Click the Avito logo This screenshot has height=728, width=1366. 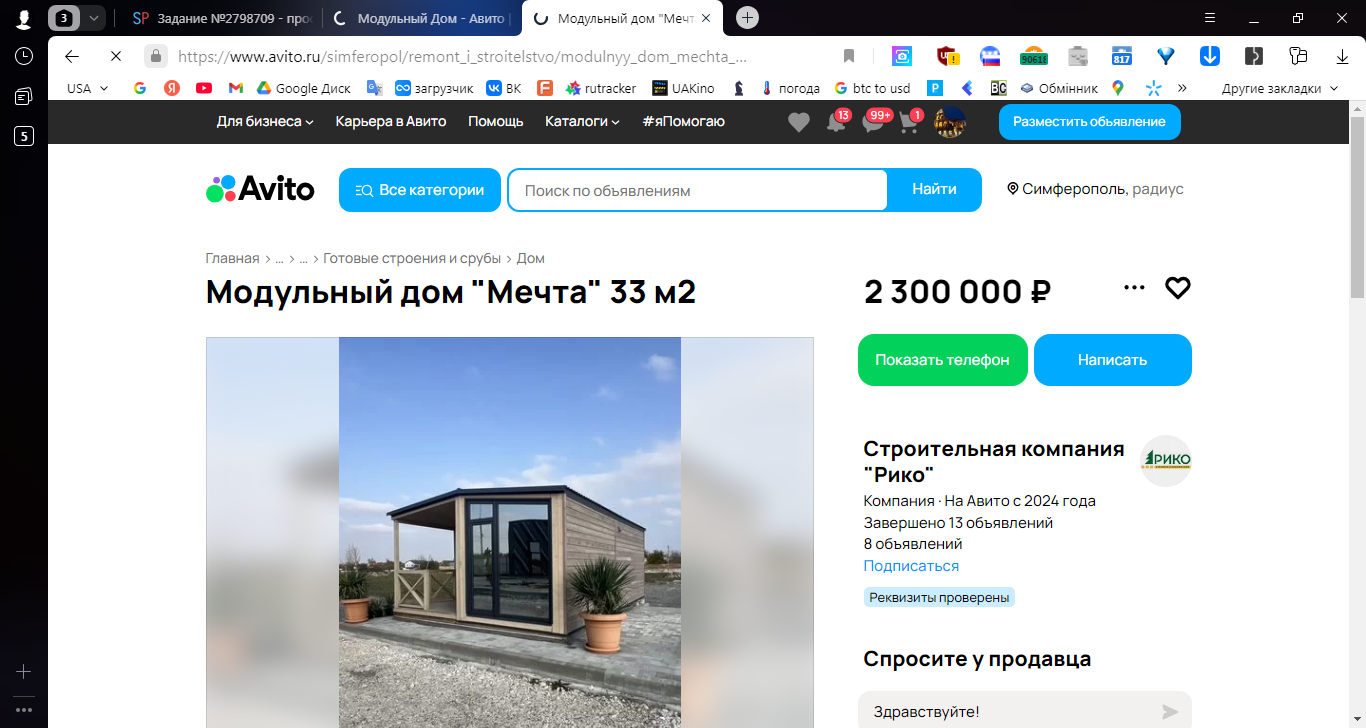260,189
